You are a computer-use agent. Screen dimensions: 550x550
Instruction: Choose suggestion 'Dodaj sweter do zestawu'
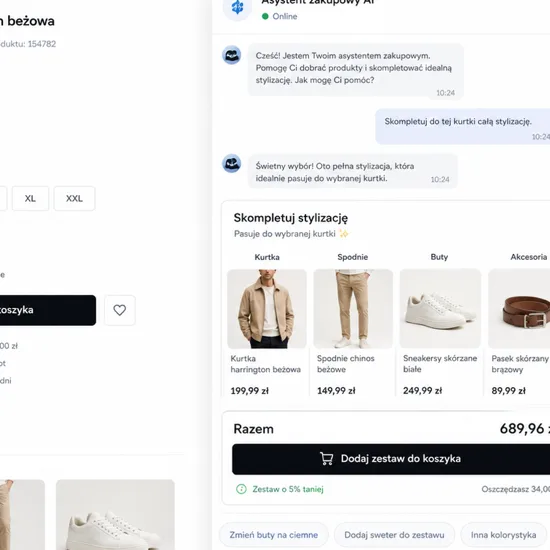click(394, 535)
